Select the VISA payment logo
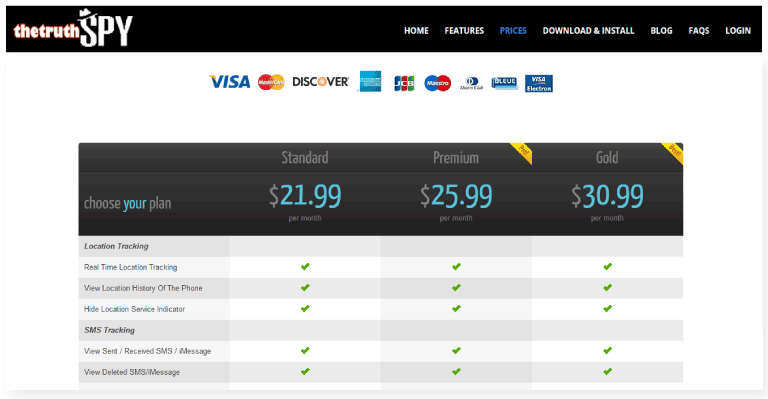Image resolution: width=768 pixels, height=399 pixels. point(229,82)
